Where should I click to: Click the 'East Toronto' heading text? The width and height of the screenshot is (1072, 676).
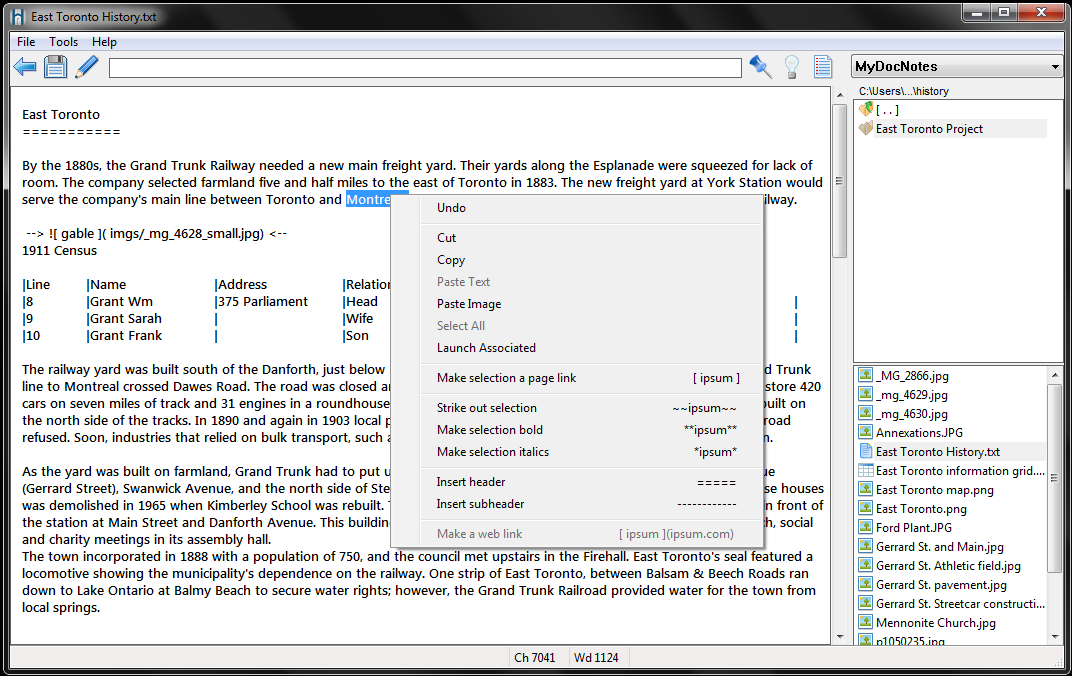(x=61, y=115)
